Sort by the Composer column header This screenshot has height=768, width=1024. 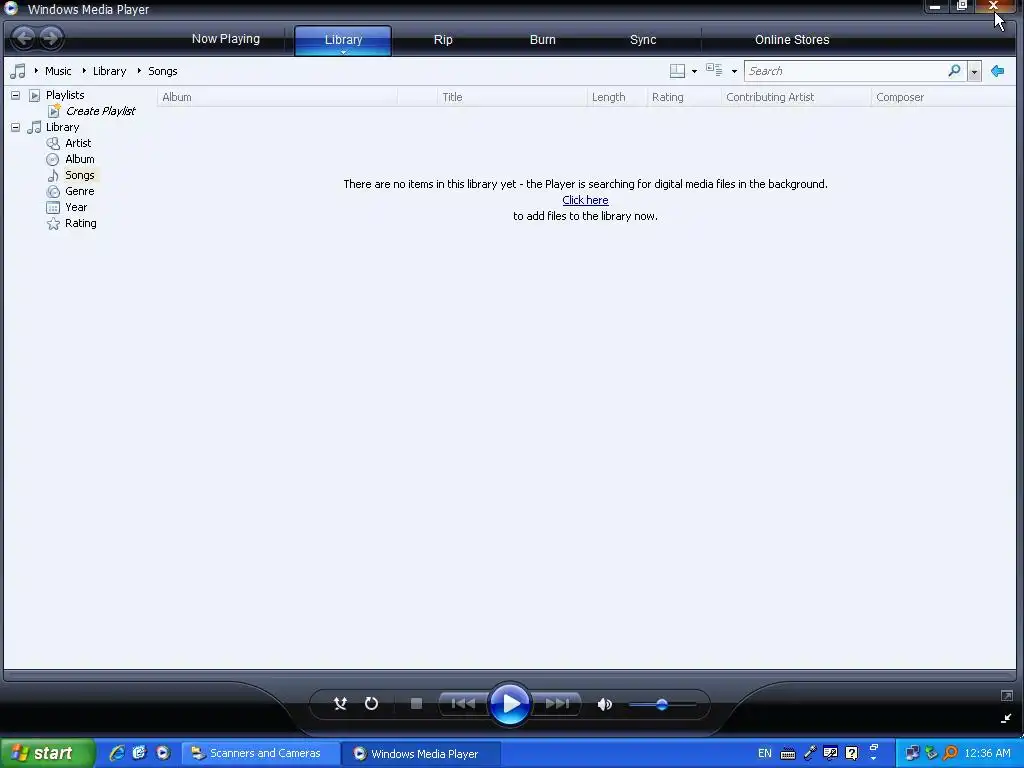coord(943,97)
